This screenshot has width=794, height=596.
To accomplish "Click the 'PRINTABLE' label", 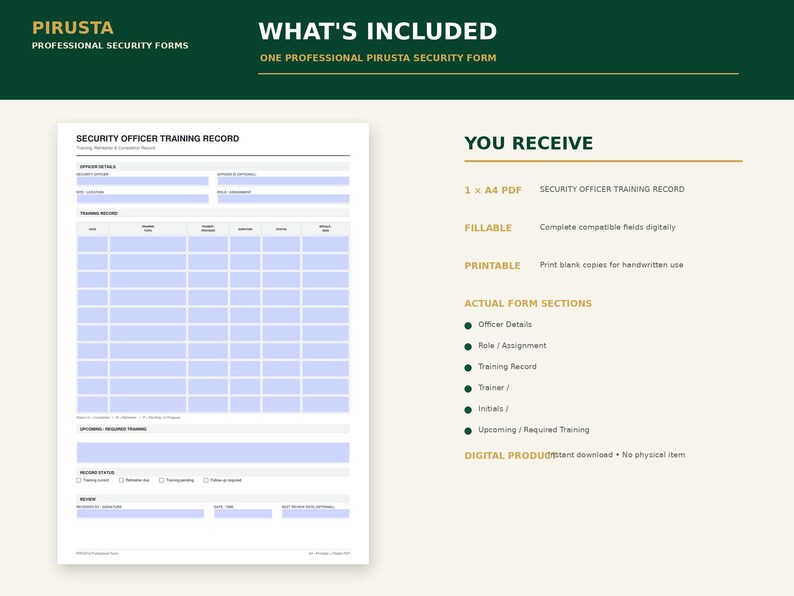I will point(492,266).
